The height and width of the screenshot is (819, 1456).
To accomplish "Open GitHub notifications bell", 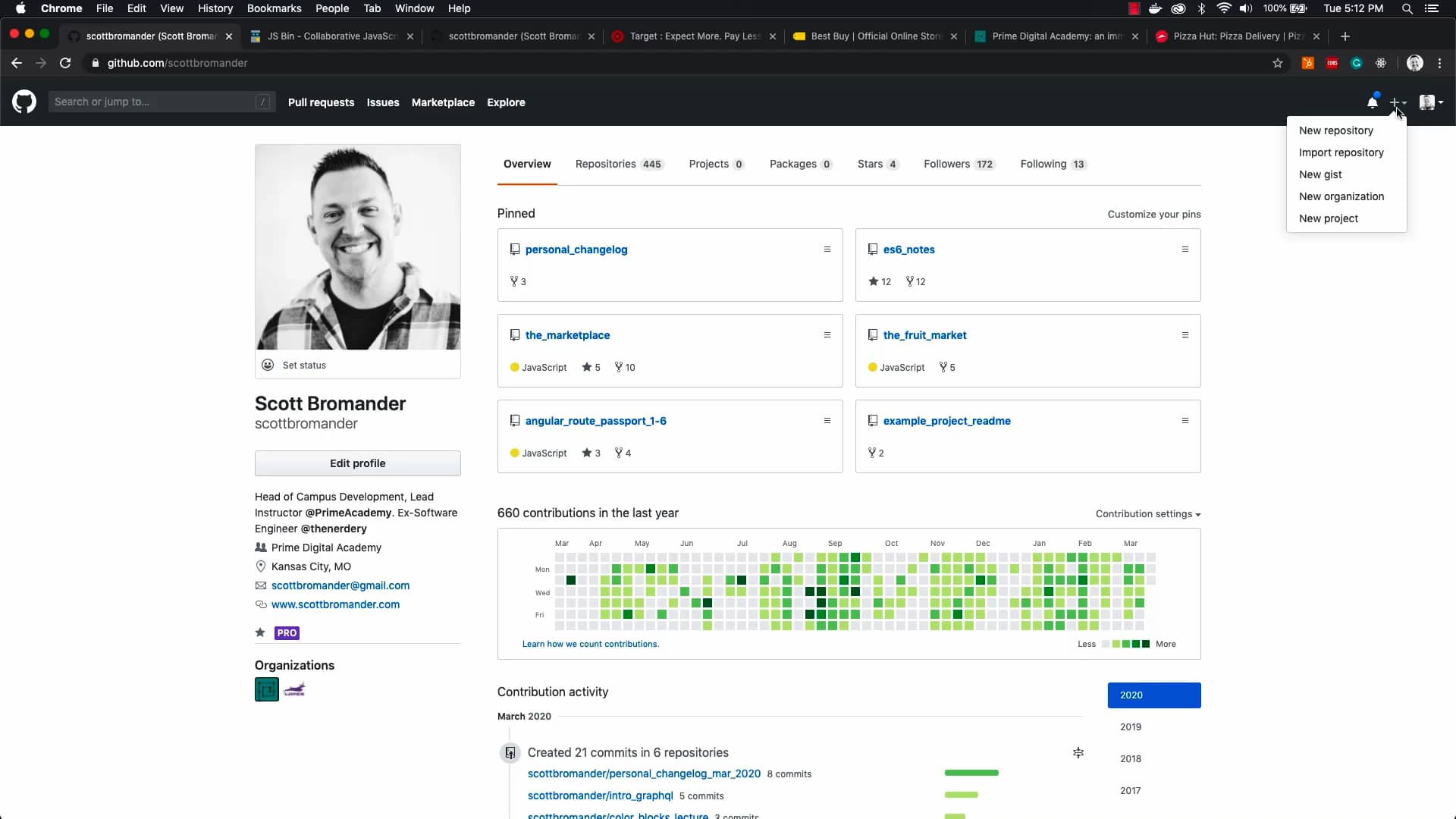I will 1373,100.
